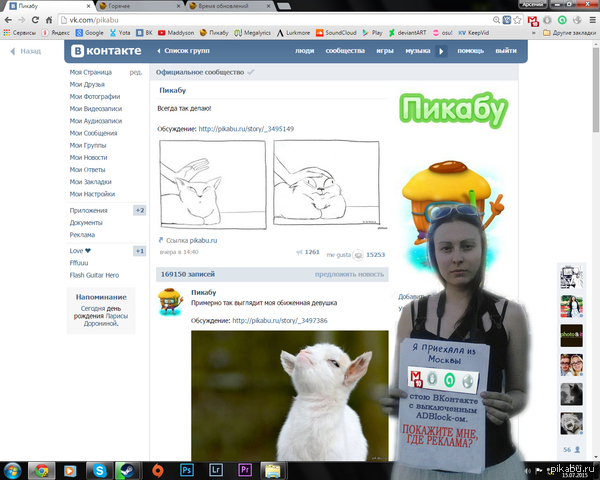600x480 pixels.
Task: Reload the page with the refresh icon
Action: click(35, 20)
